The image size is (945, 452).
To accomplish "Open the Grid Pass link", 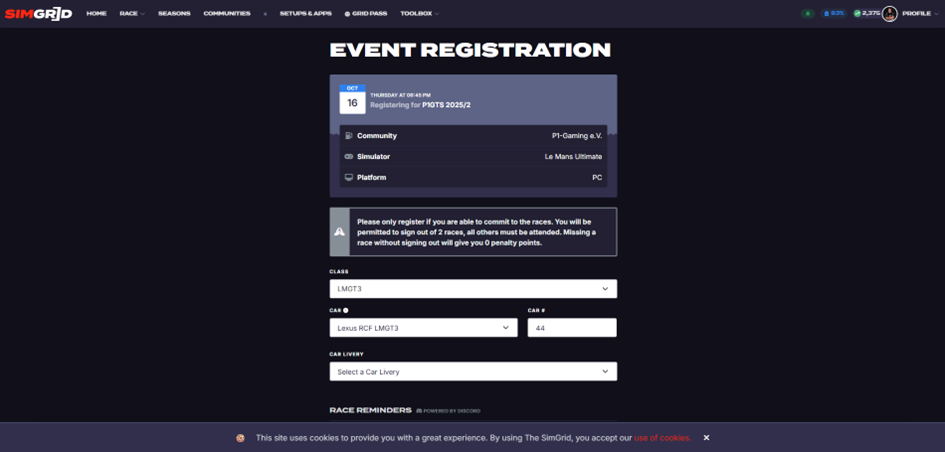I will [366, 14].
